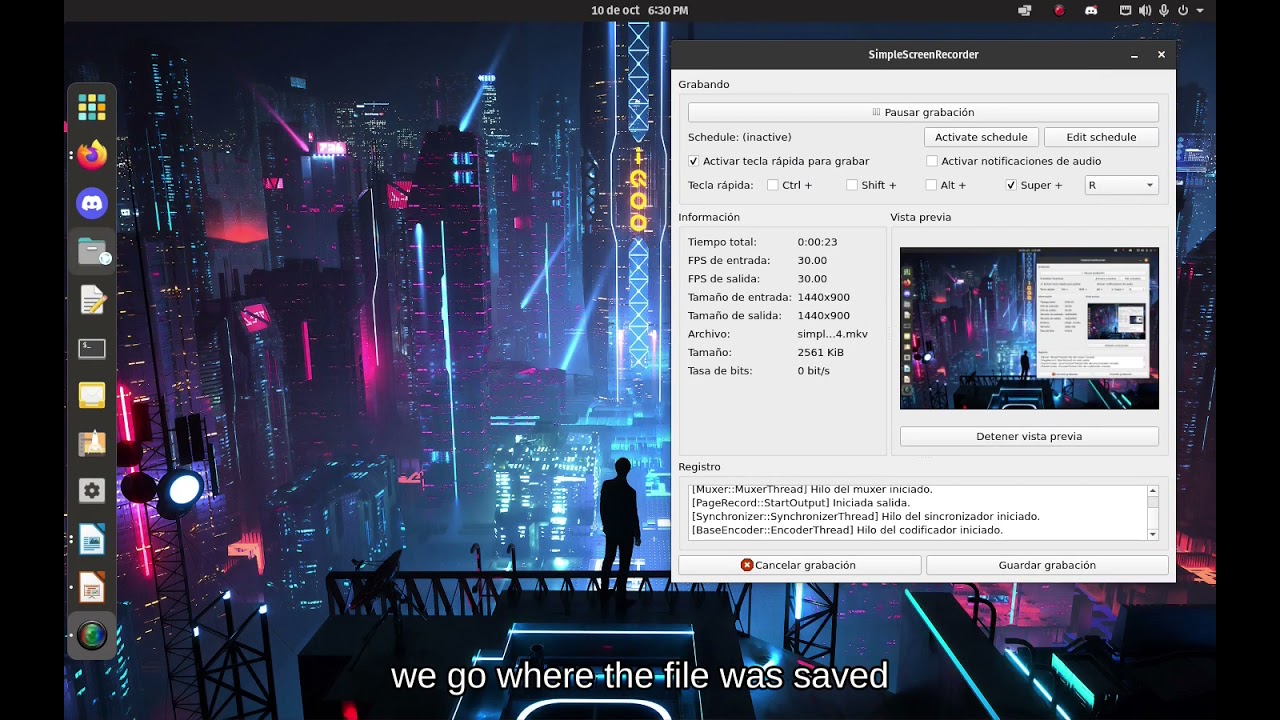Click Schedule: (inactive) label
The width and height of the screenshot is (1280, 720).
point(739,137)
